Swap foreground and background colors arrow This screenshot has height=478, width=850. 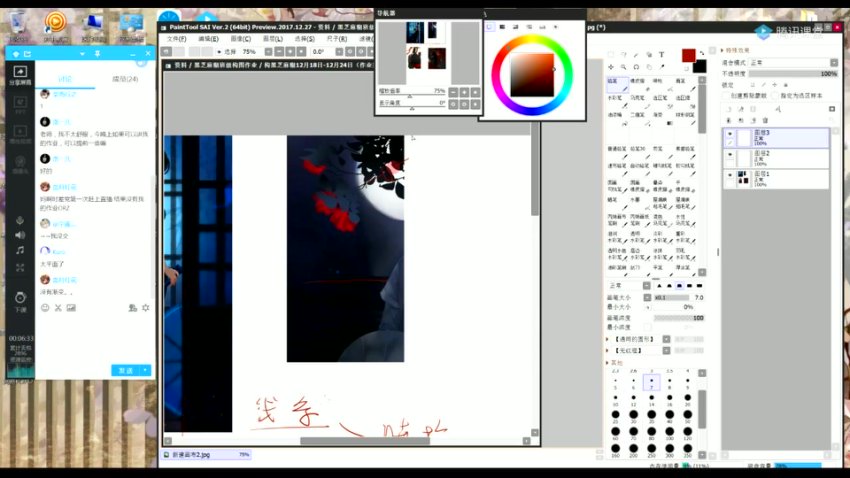pos(701,53)
